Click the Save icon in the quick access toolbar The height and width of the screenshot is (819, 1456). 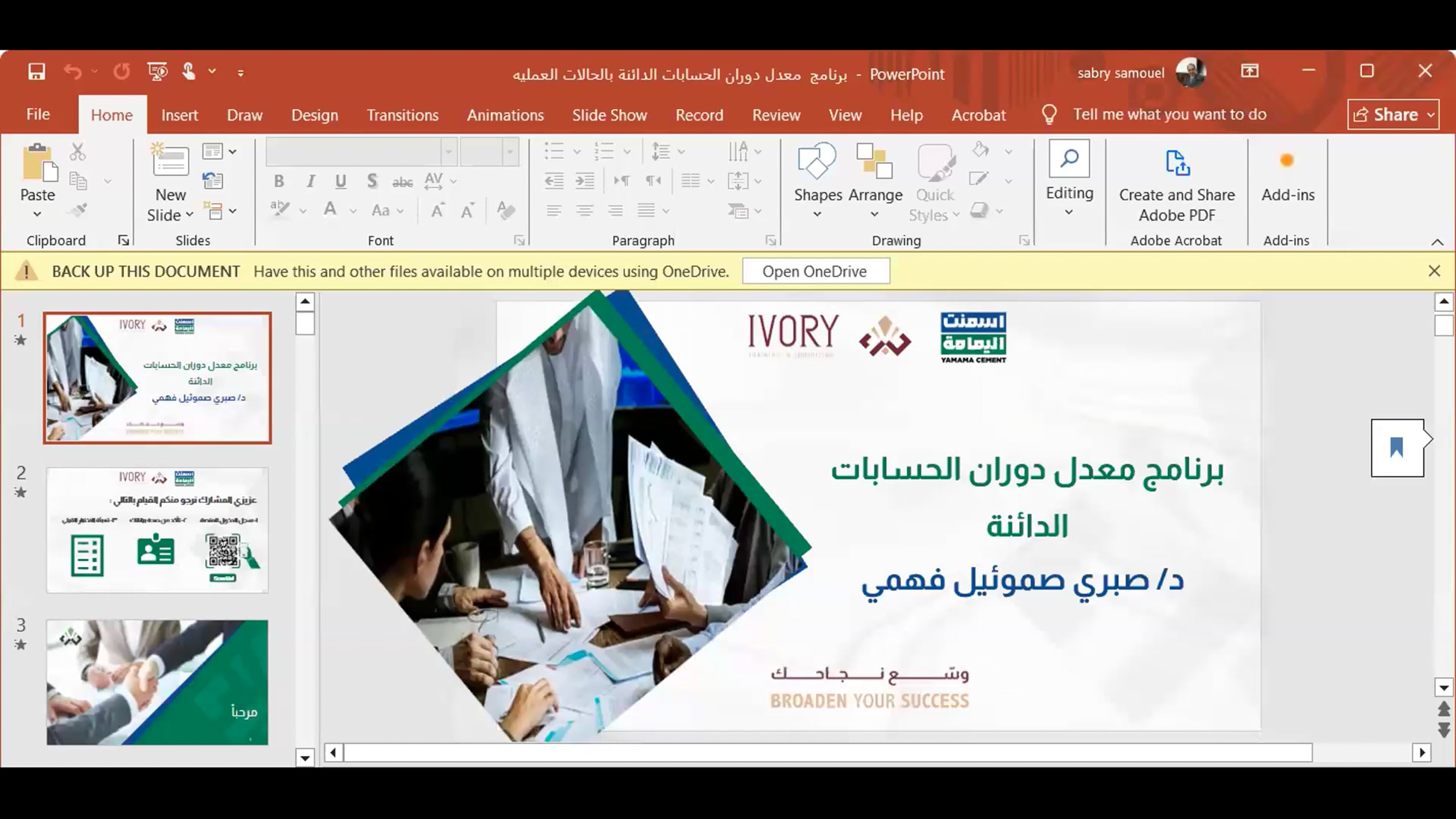pos(36,72)
